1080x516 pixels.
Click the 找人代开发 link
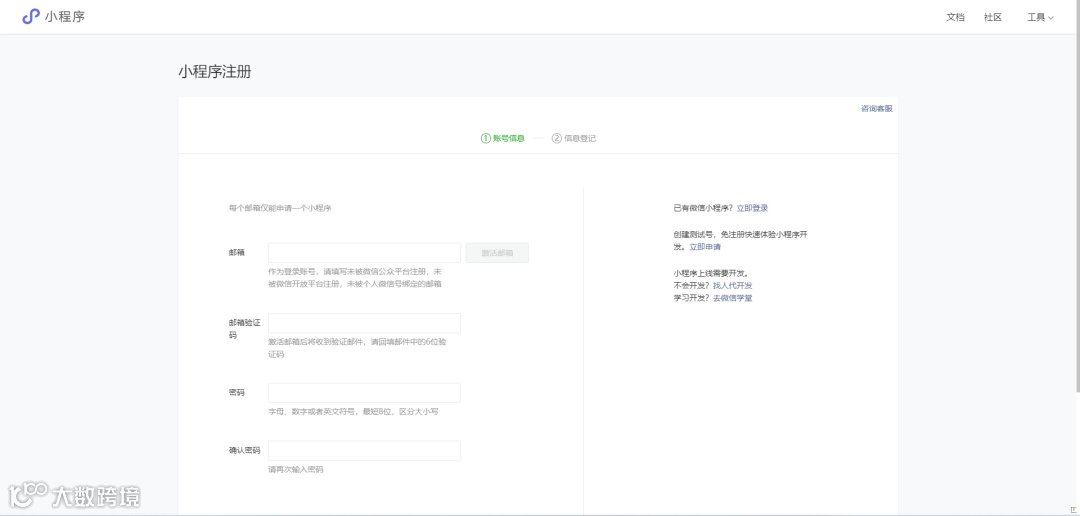tap(732, 285)
